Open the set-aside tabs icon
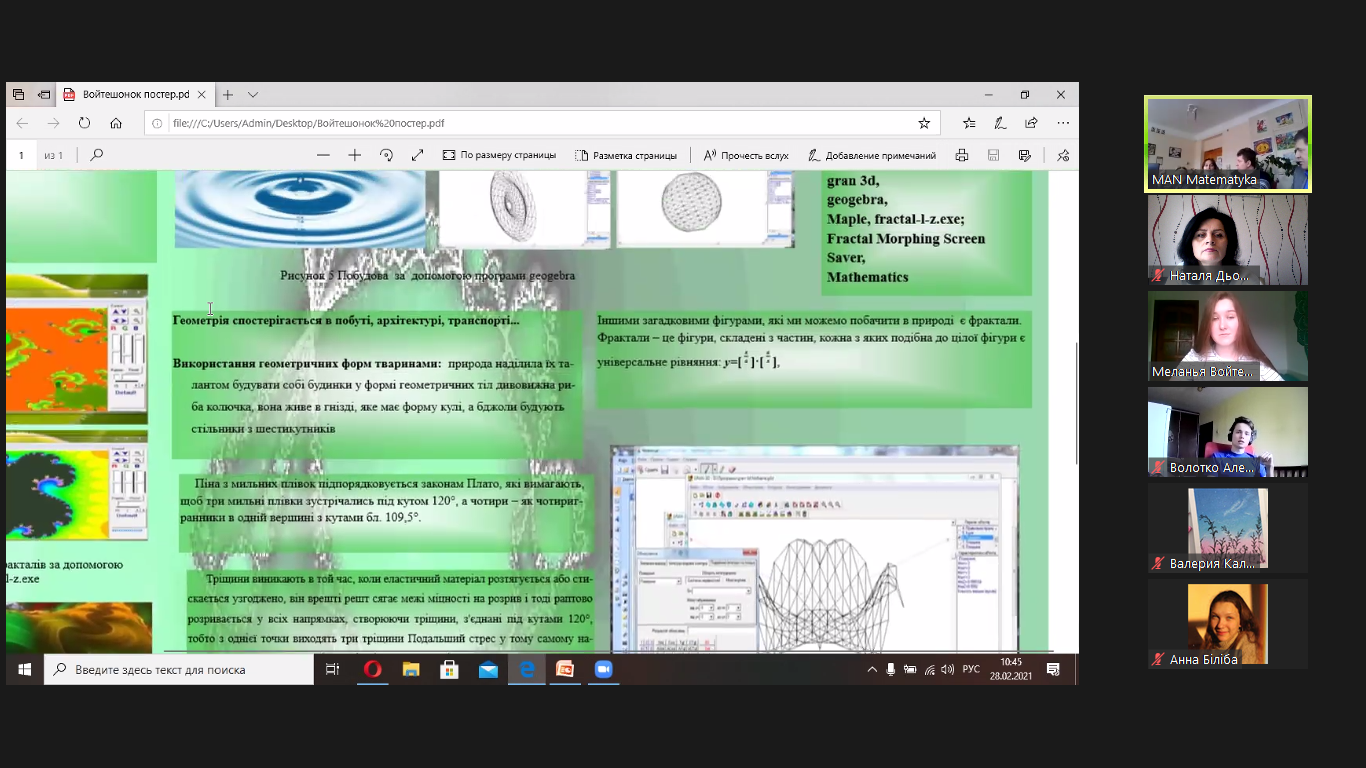The width and height of the screenshot is (1366, 768). click(19, 94)
